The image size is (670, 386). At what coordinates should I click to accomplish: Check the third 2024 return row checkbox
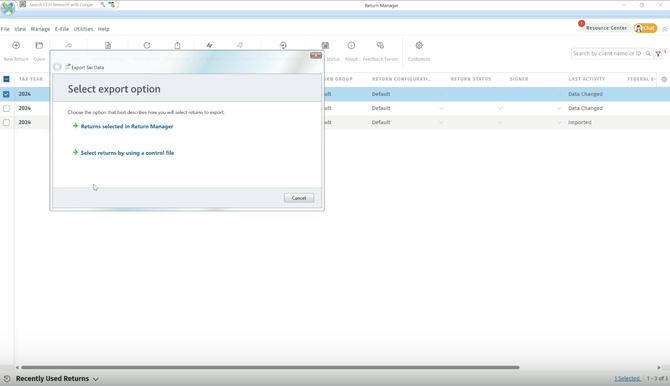click(6, 122)
